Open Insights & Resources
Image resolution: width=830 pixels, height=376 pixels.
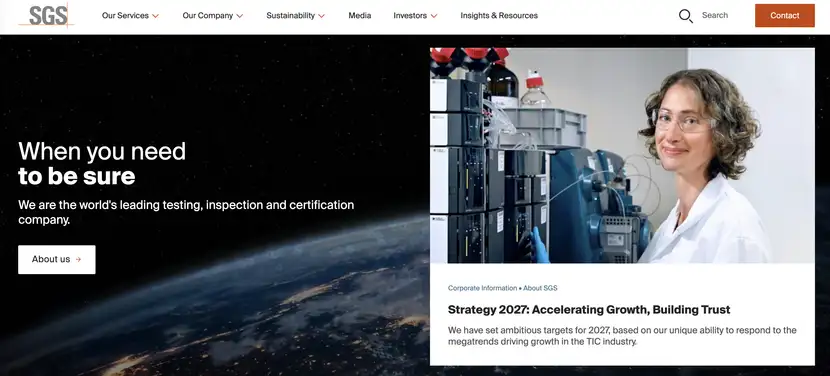[499, 16]
